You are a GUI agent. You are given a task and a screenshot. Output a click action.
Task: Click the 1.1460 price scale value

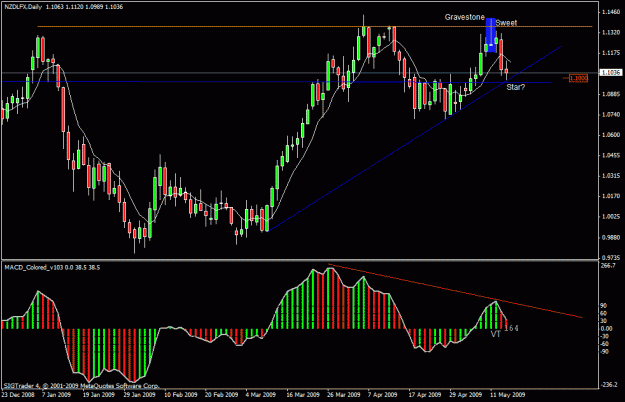612,12
